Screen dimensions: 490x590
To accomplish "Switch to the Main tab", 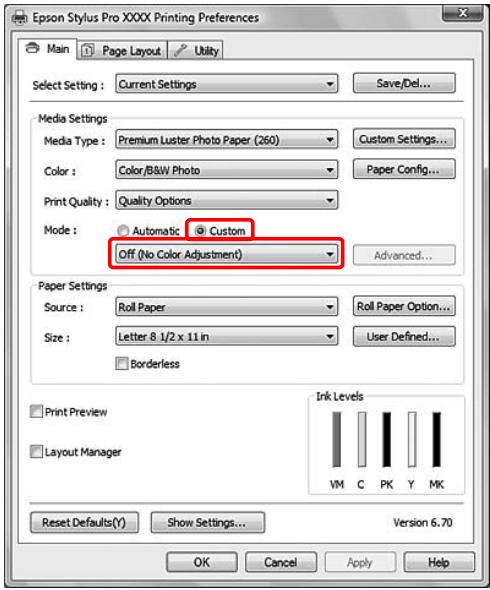I will (47, 49).
